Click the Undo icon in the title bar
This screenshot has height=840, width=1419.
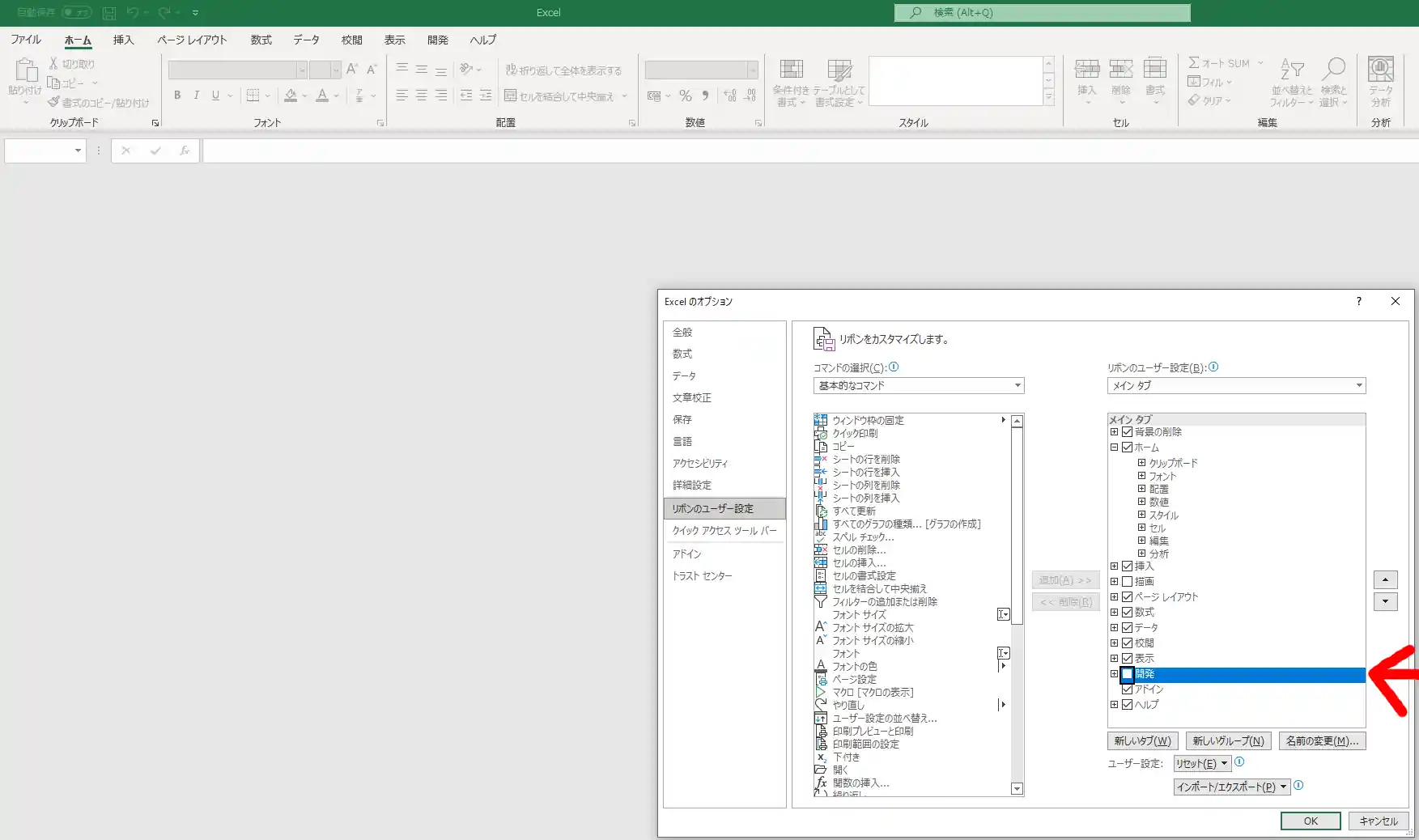pos(132,13)
